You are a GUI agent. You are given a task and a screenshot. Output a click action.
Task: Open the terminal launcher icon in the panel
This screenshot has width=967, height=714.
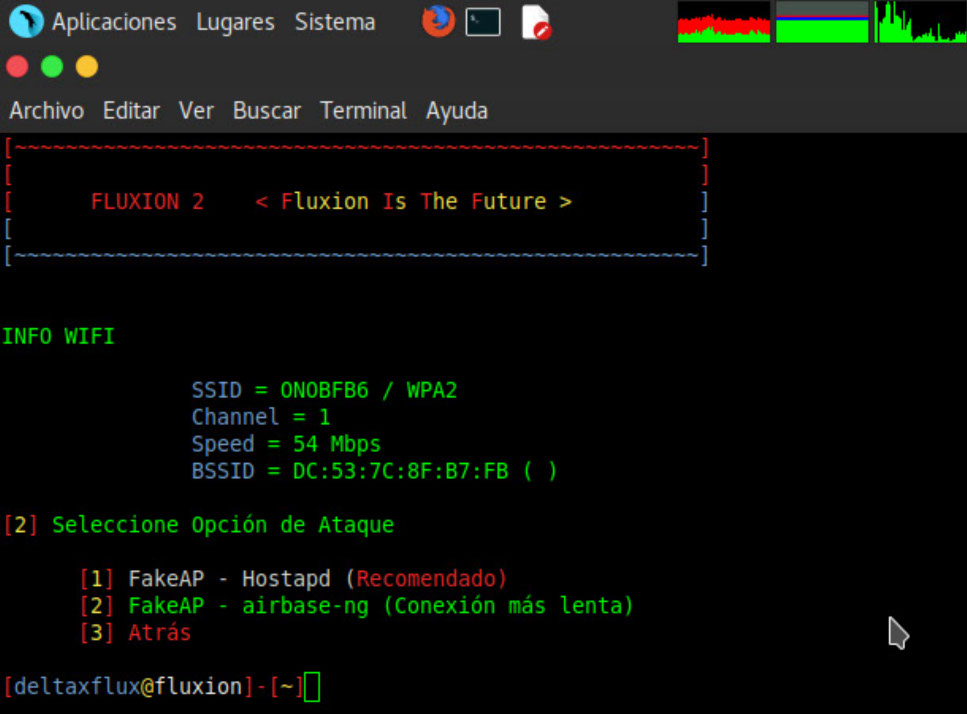(x=483, y=22)
